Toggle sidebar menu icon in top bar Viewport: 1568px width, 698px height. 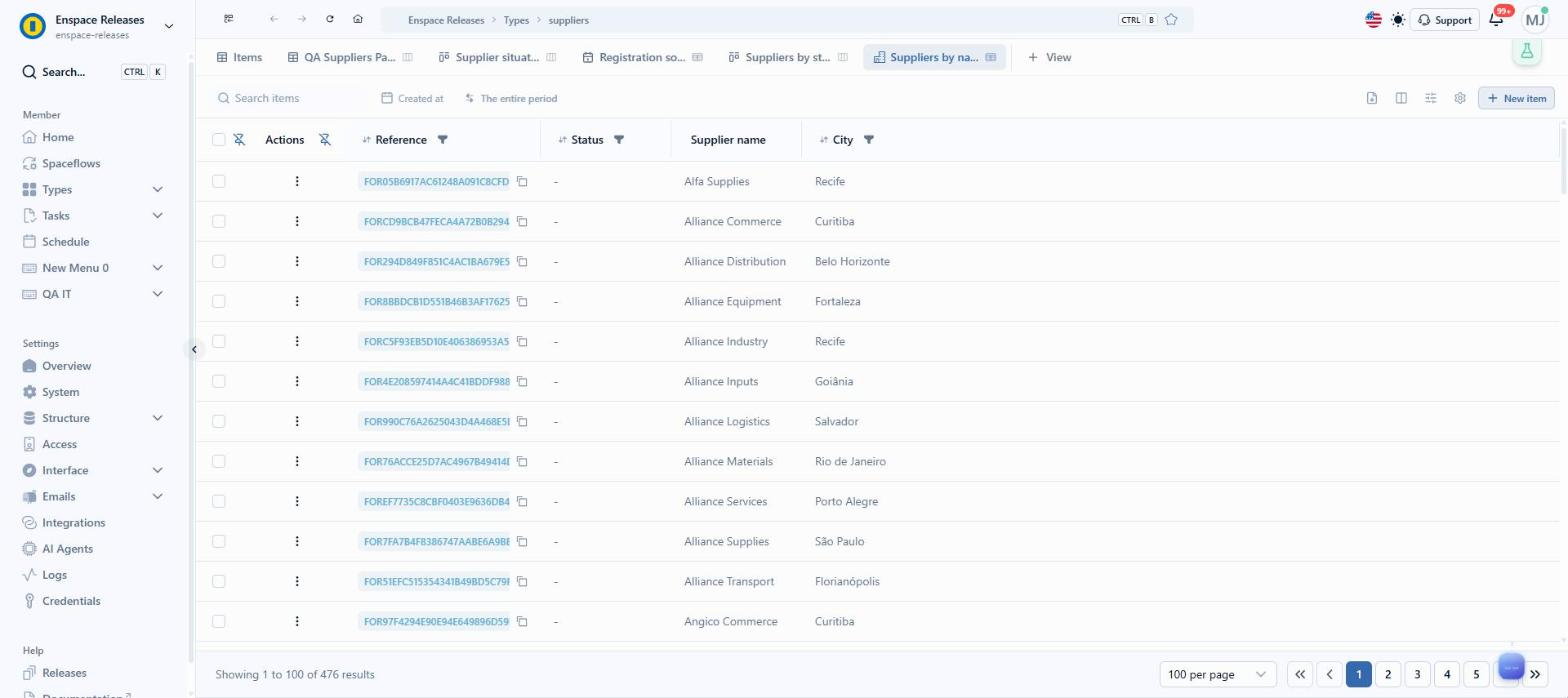coord(229,19)
